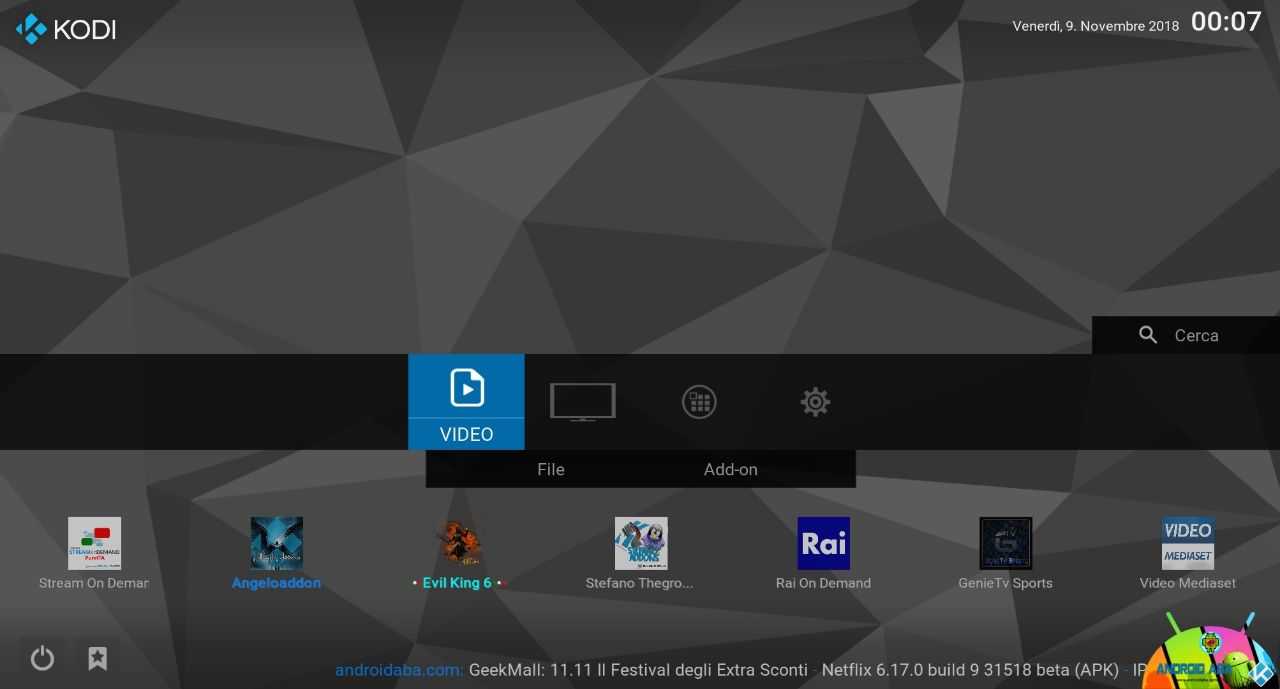1280x689 pixels.
Task: Click the Rai On Demand label
Action: click(823, 583)
